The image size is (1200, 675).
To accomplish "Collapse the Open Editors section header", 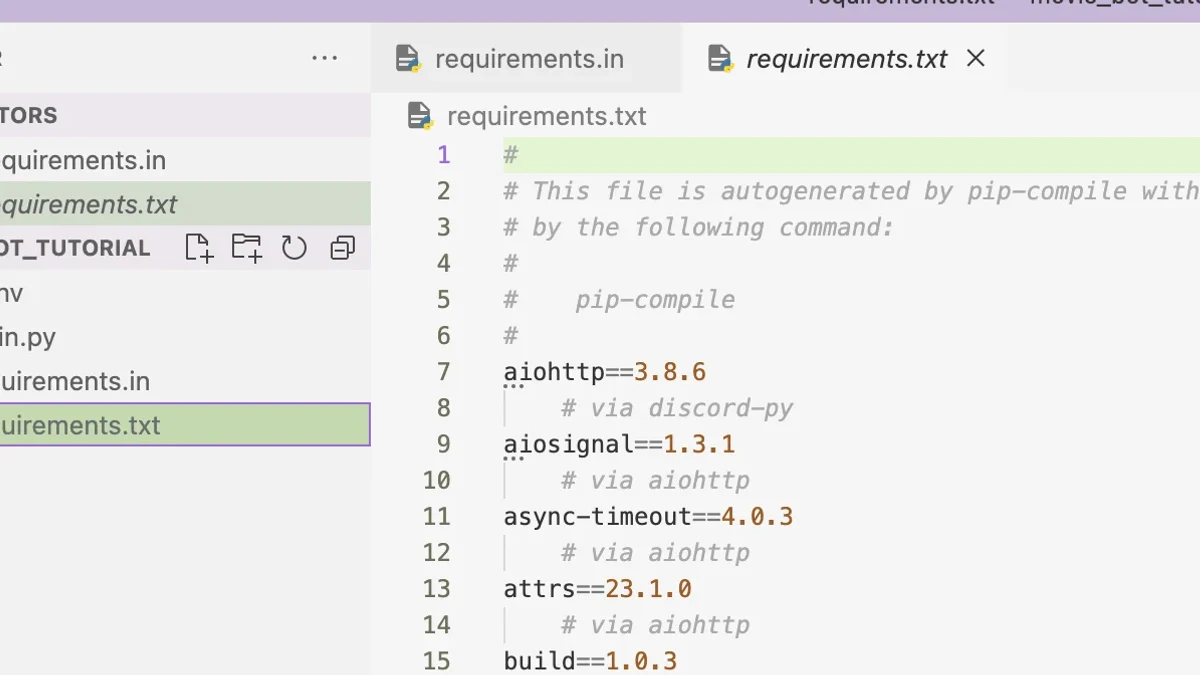I will point(185,115).
